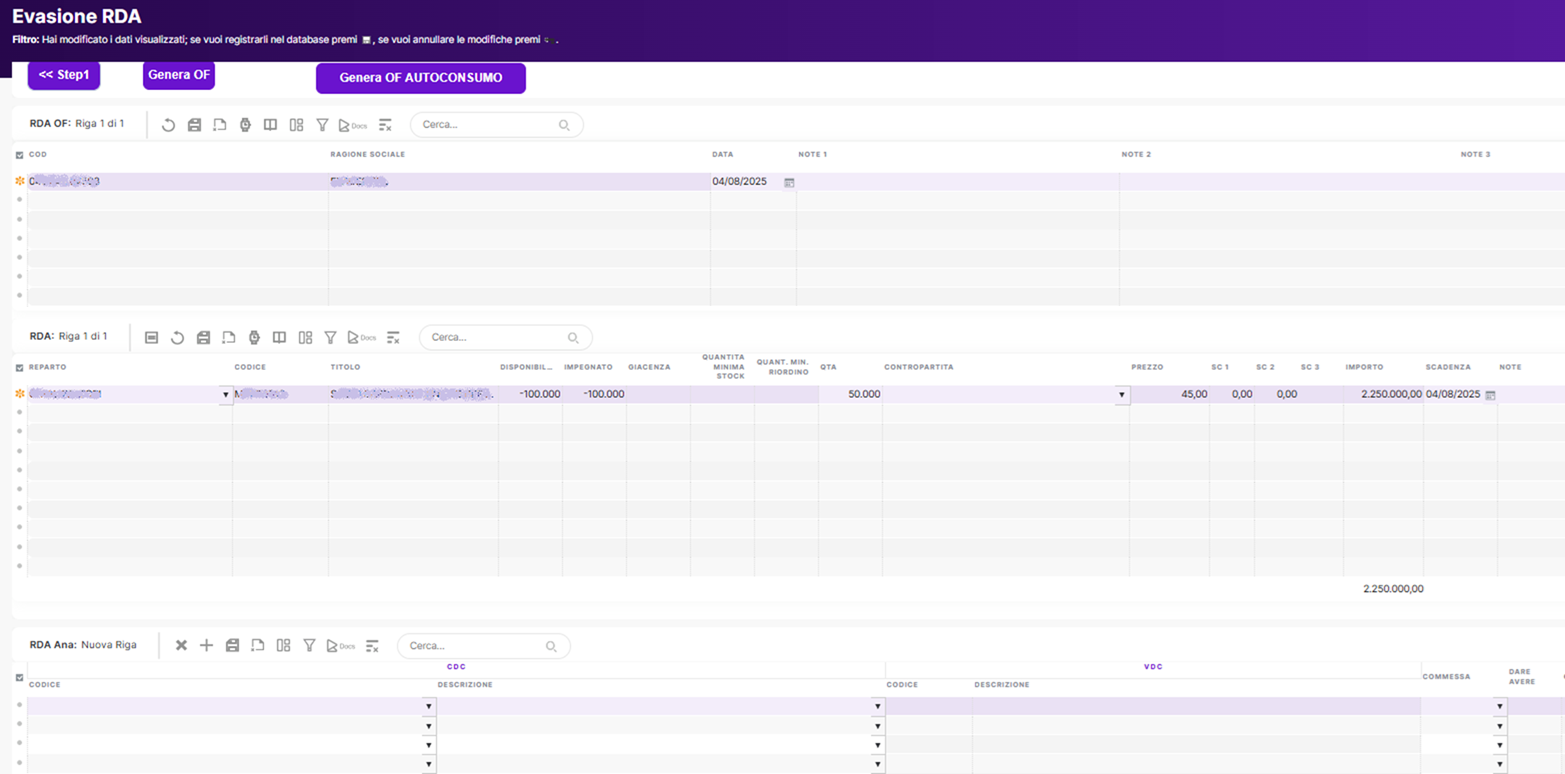The width and height of the screenshot is (1565, 774).
Task: Click the filter funnel icon in RDA toolbar
Action: click(330, 338)
